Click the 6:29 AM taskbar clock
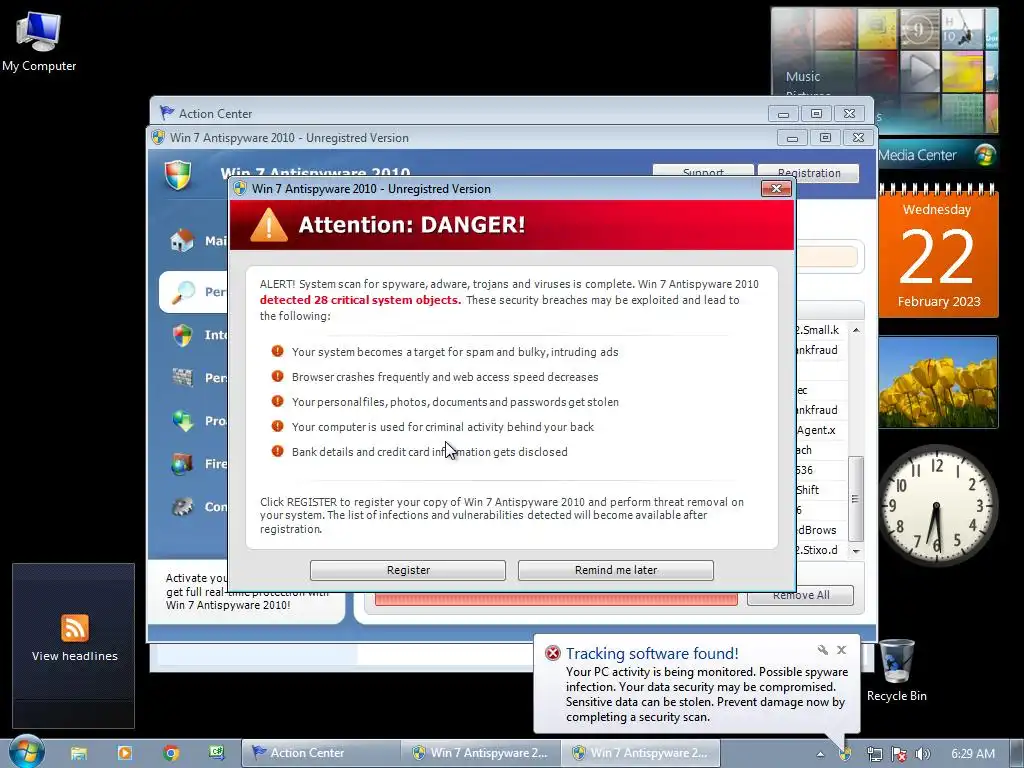1024x768 pixels. pos(972,754)
